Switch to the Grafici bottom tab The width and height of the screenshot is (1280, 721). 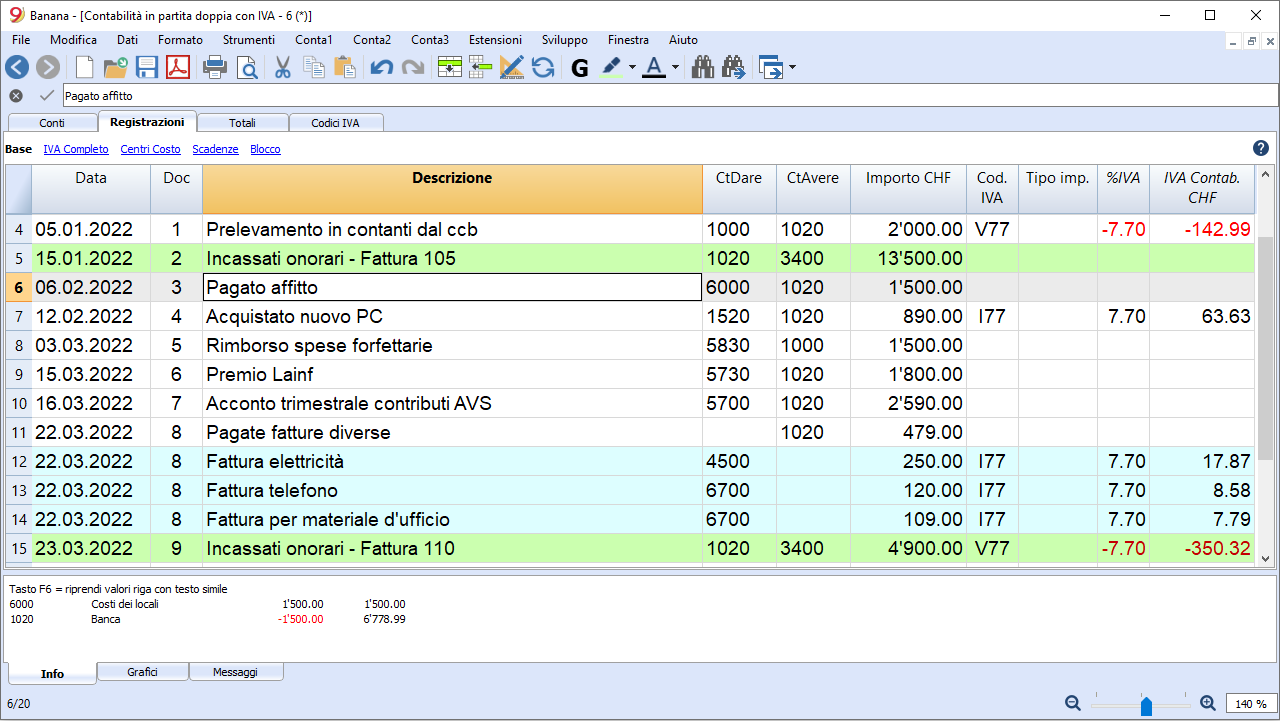(143, 672)
